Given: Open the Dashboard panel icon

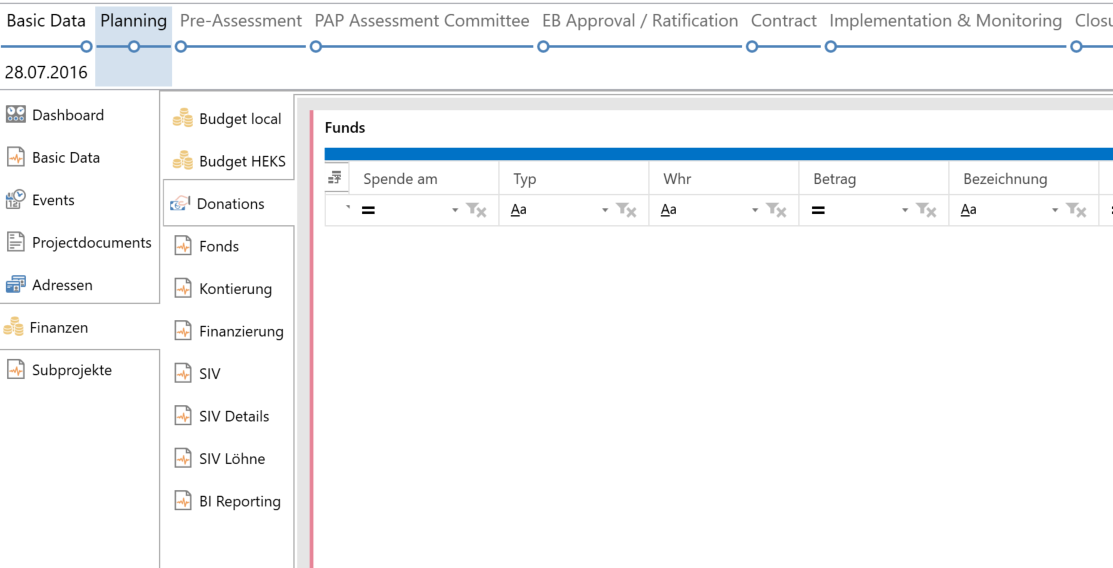Looking at the screenshot, I should coord(16,115).
